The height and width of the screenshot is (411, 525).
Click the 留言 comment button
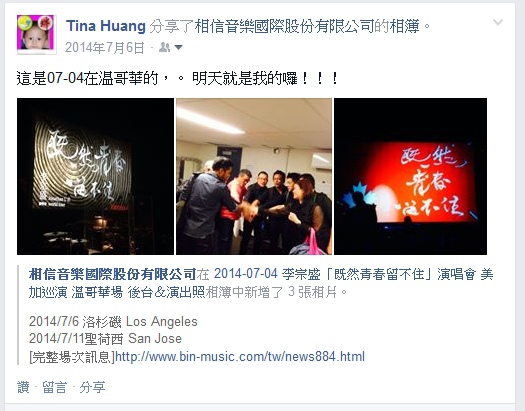pos(55,387)
